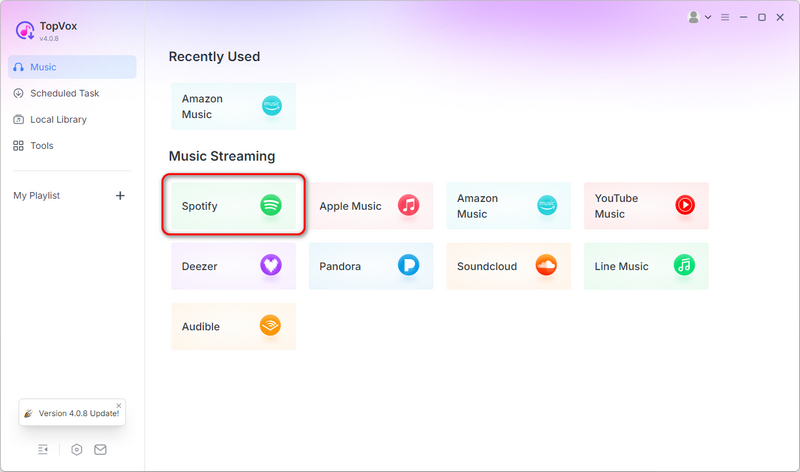The width and height of the screenshot is (800, 472).
Task: Choose YouTube Music service
Action: click(646, 206)
